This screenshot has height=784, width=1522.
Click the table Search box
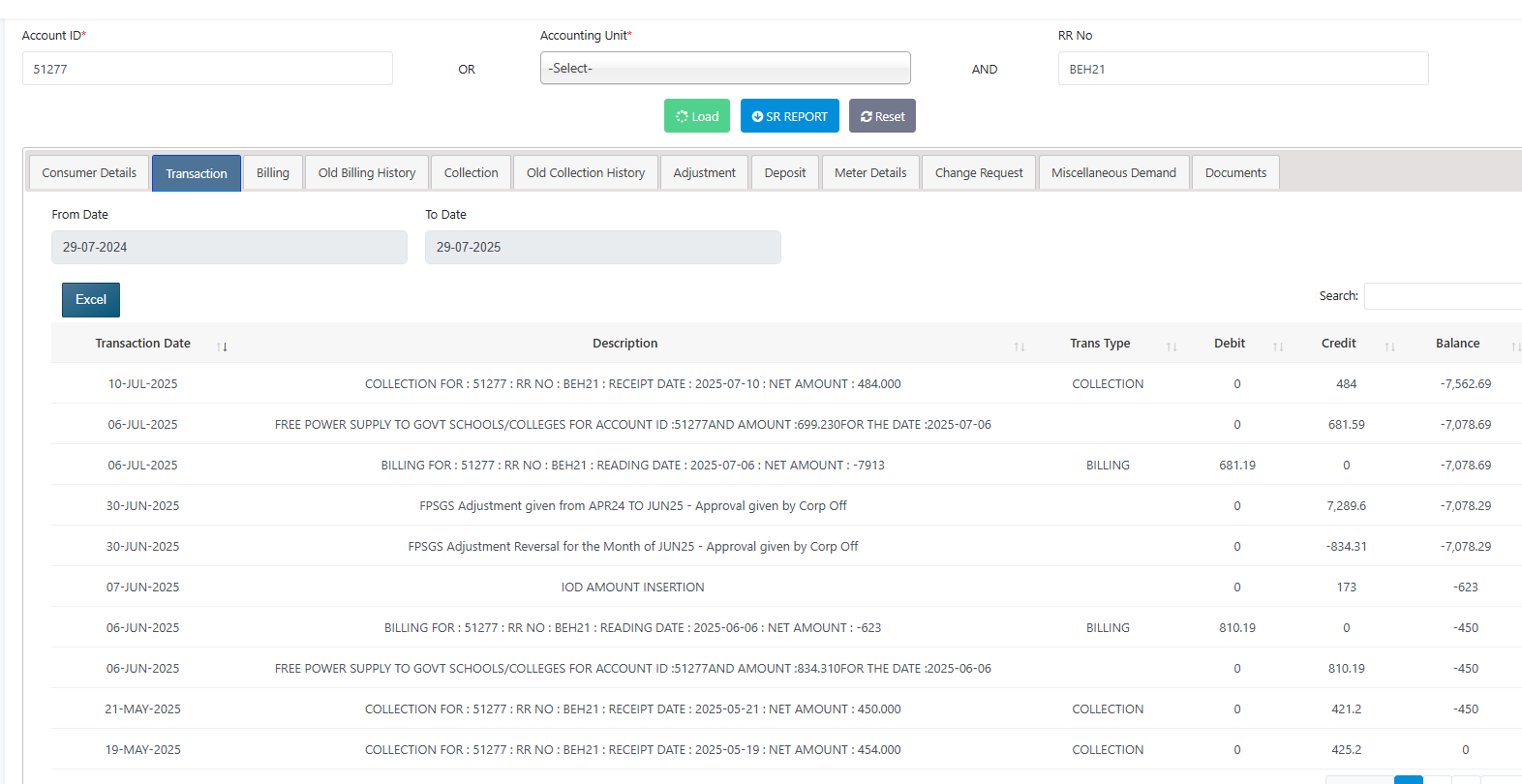pyautogui.click(x=1442, y=296)
